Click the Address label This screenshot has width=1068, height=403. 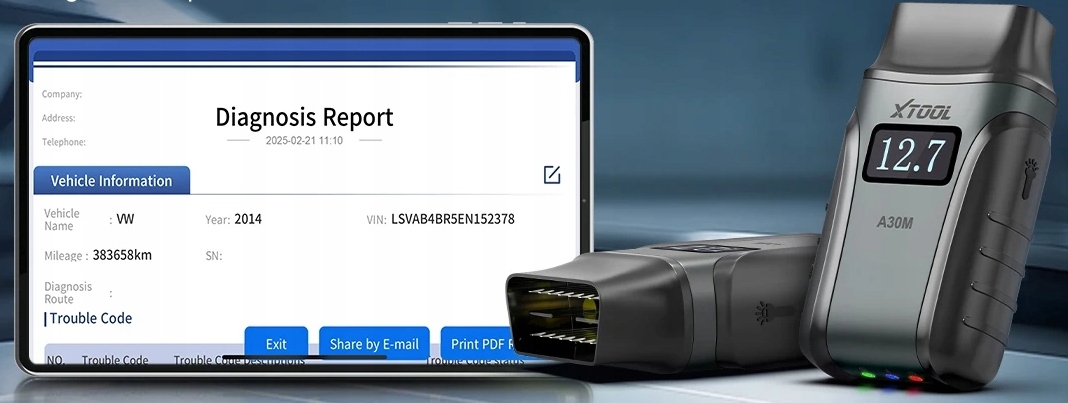[x=59, y=118]
